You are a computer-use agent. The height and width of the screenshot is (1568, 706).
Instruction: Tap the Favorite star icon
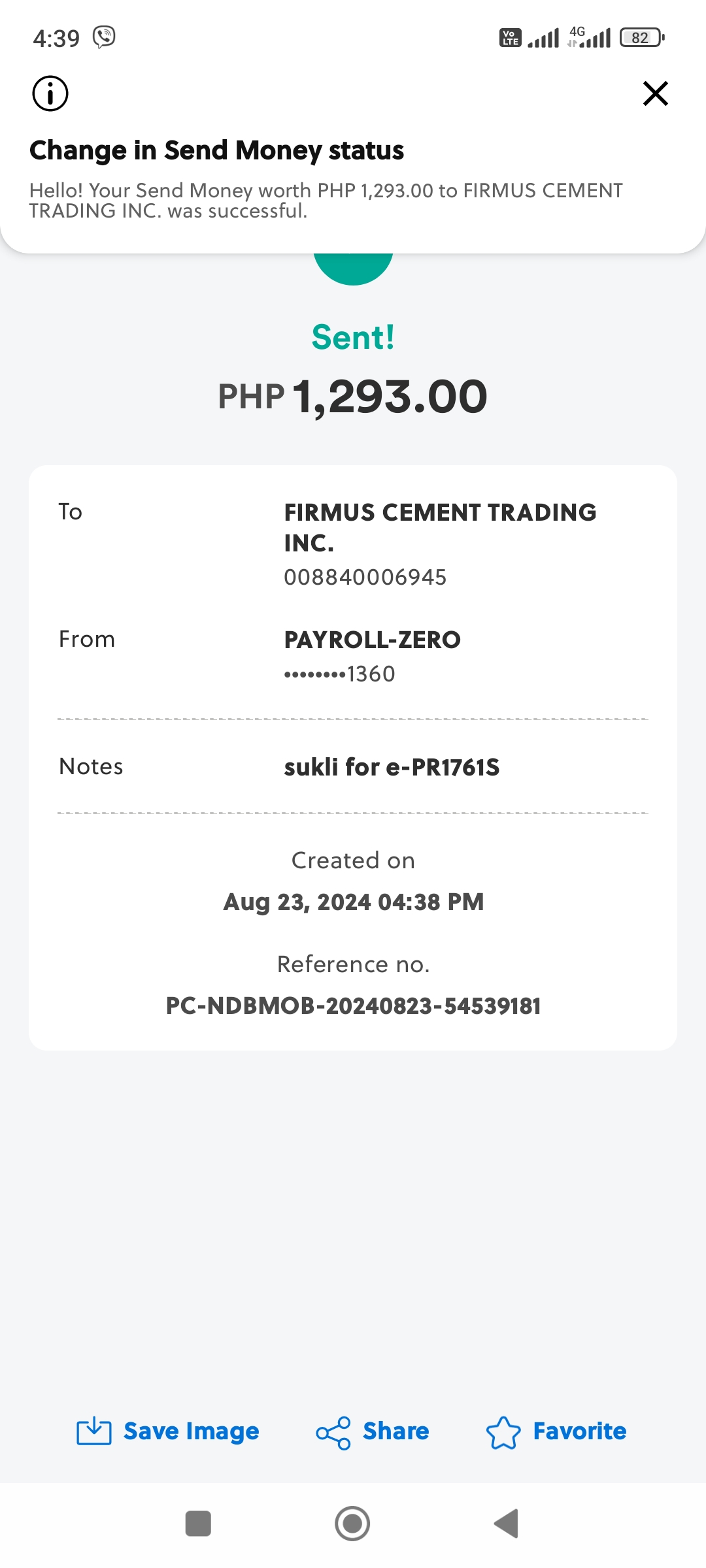click(x=503, y=1433)
